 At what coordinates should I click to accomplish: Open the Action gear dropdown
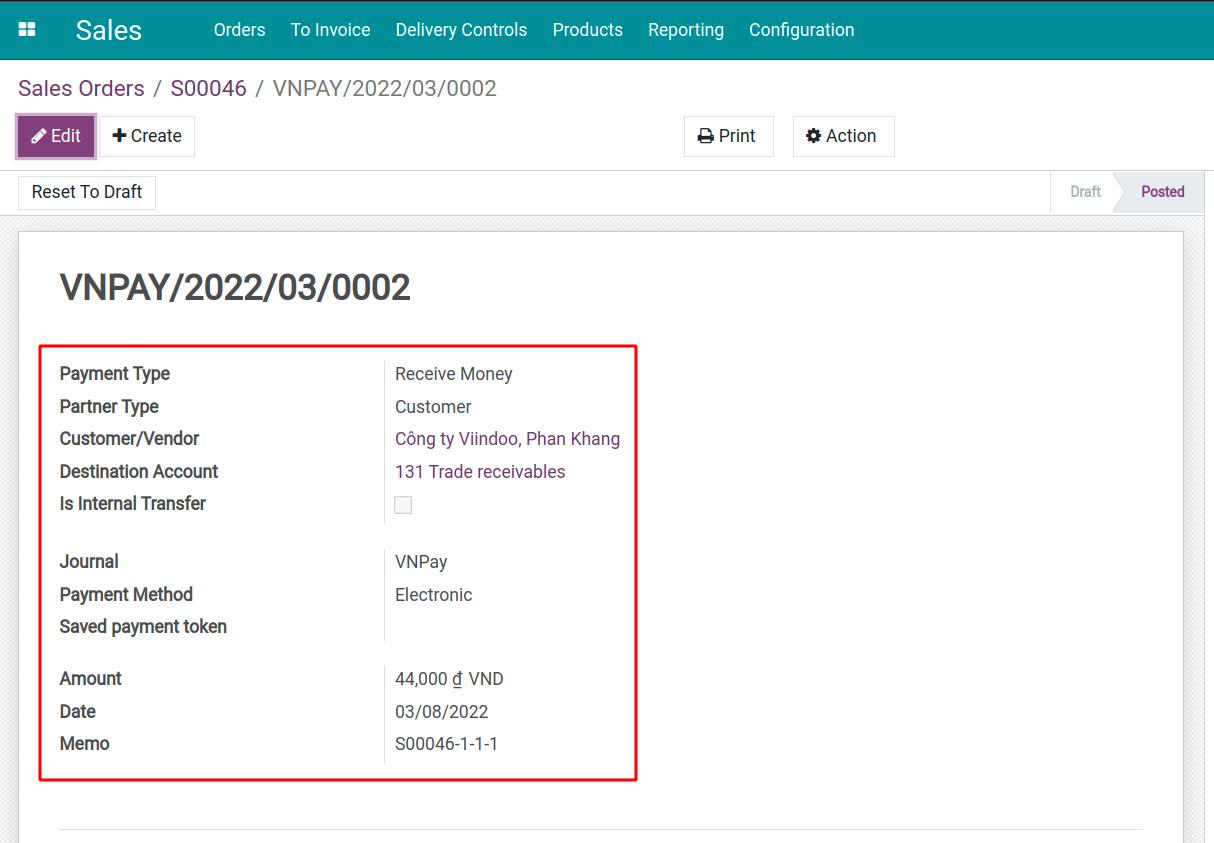[x=842, y=137]
